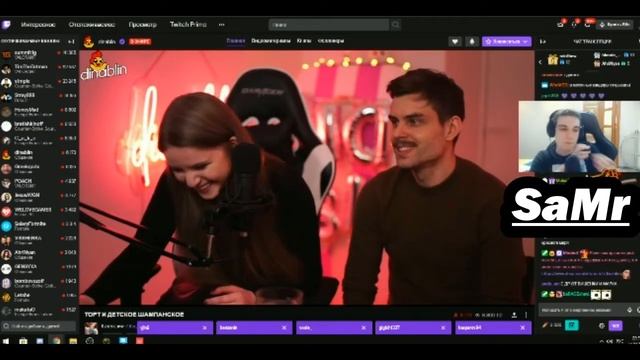Focus the top search field

click(x=329, y=25)
